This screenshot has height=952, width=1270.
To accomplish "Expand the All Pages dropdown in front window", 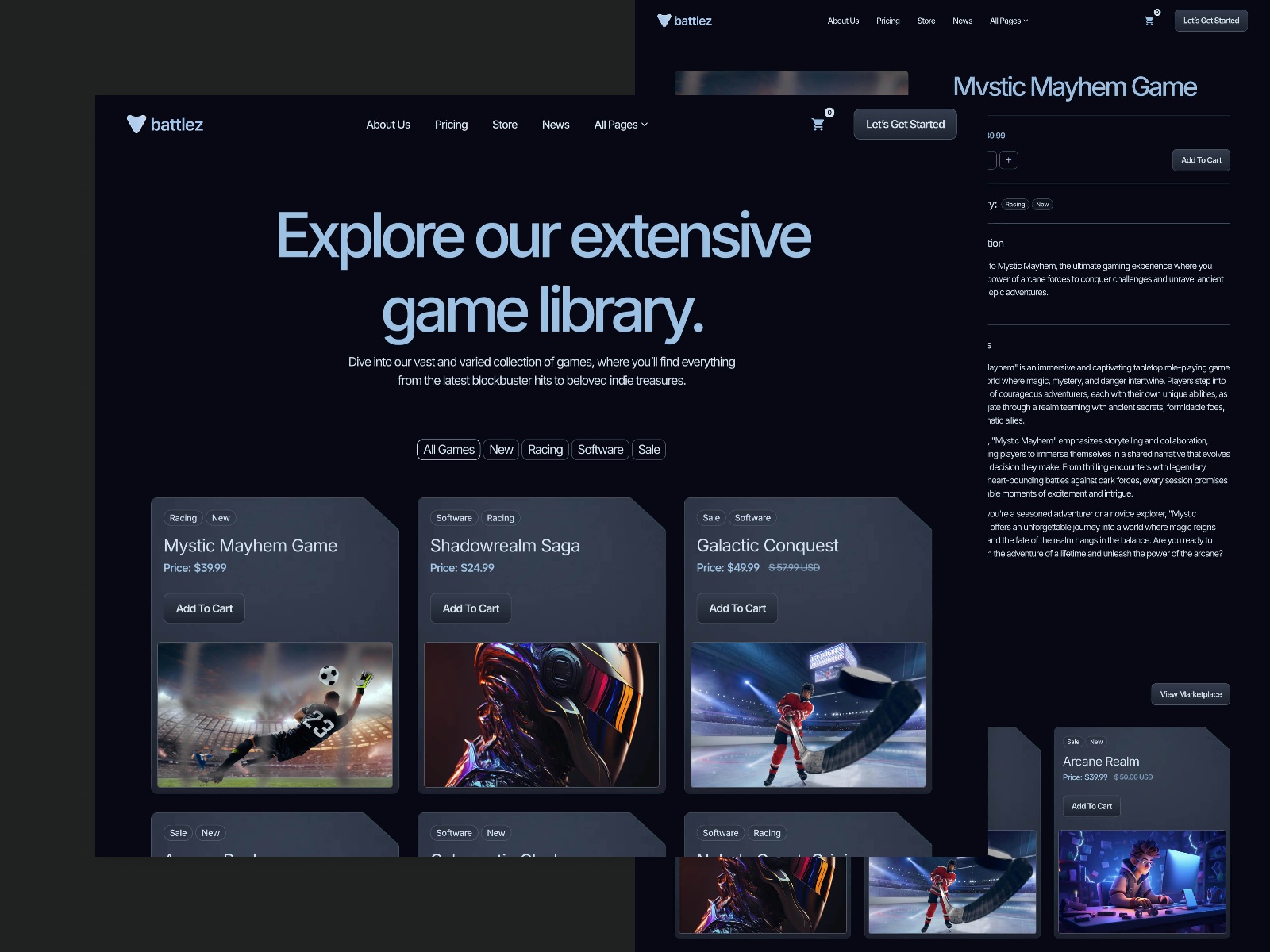I will click(621, 125).
